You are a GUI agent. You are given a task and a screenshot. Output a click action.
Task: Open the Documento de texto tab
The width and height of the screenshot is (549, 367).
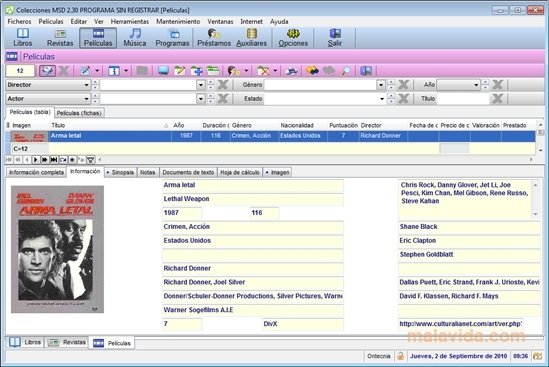click(188, 172)
